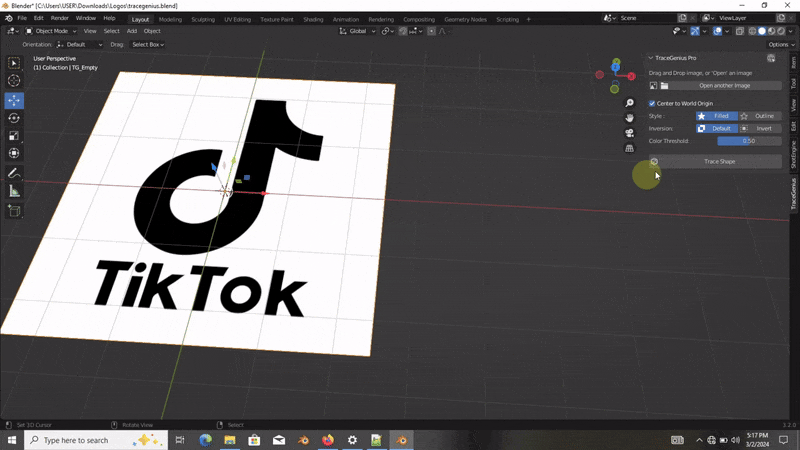The height and width of the screenshot is (450, 800).
Task: Select the Select Box tool in the toolbar
Action: 14,63
